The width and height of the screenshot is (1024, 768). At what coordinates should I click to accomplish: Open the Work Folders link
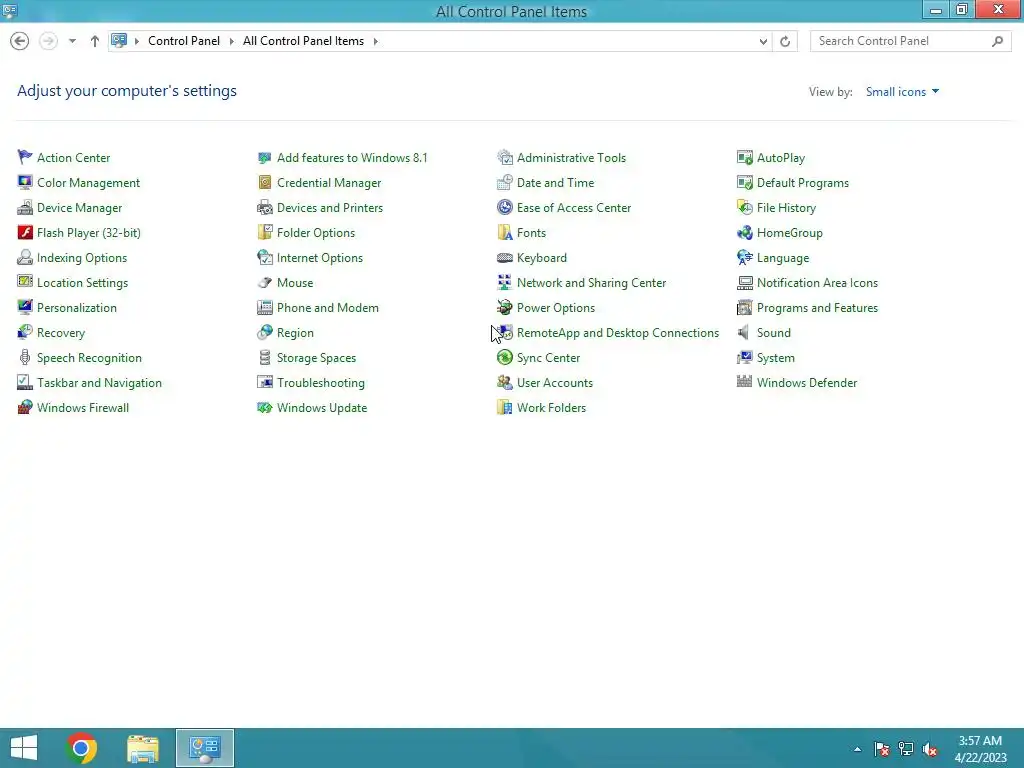(x=551, y=408)
